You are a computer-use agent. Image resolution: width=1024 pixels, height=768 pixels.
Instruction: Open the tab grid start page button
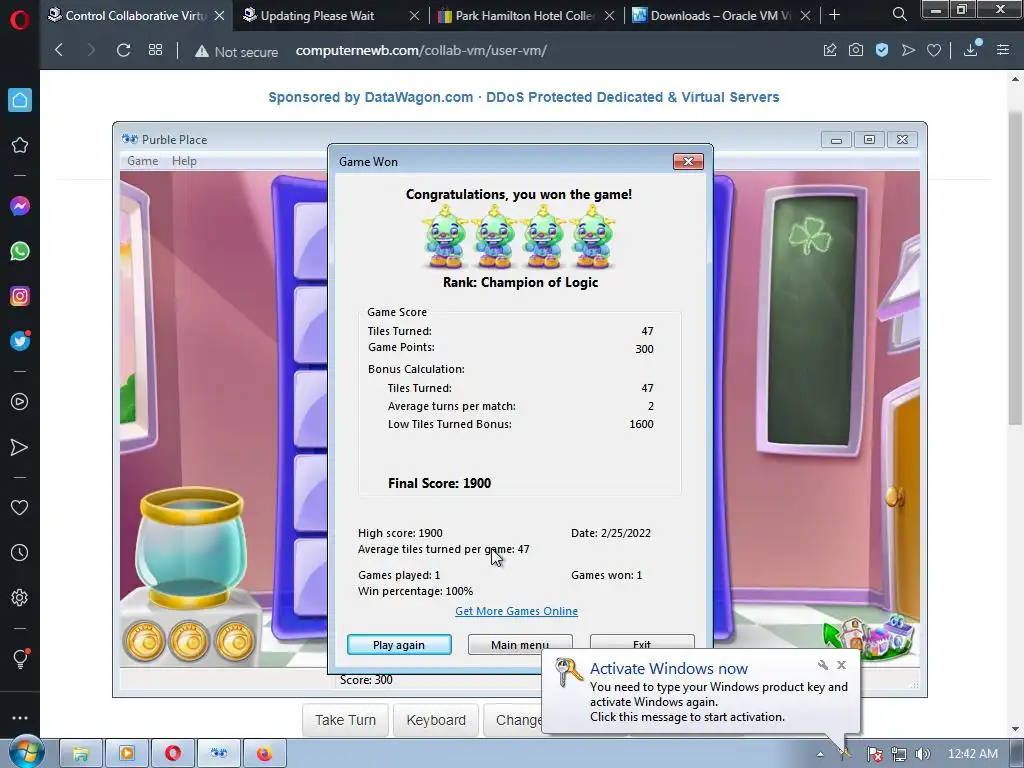155,50
